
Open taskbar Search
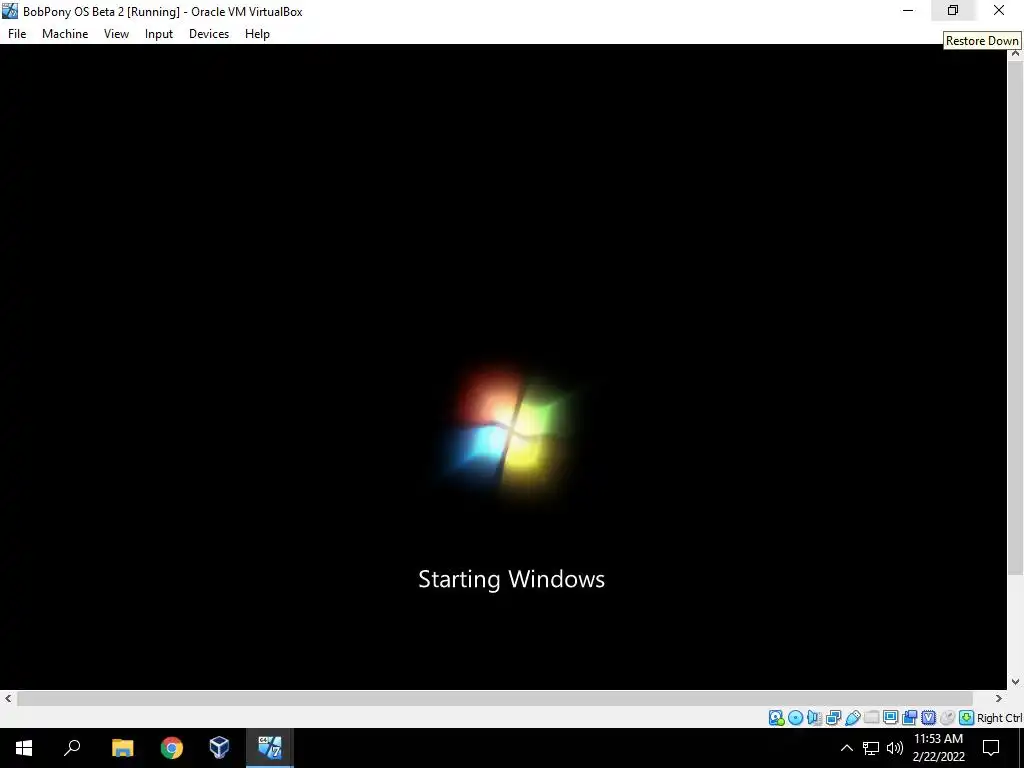tap(72, 748)
